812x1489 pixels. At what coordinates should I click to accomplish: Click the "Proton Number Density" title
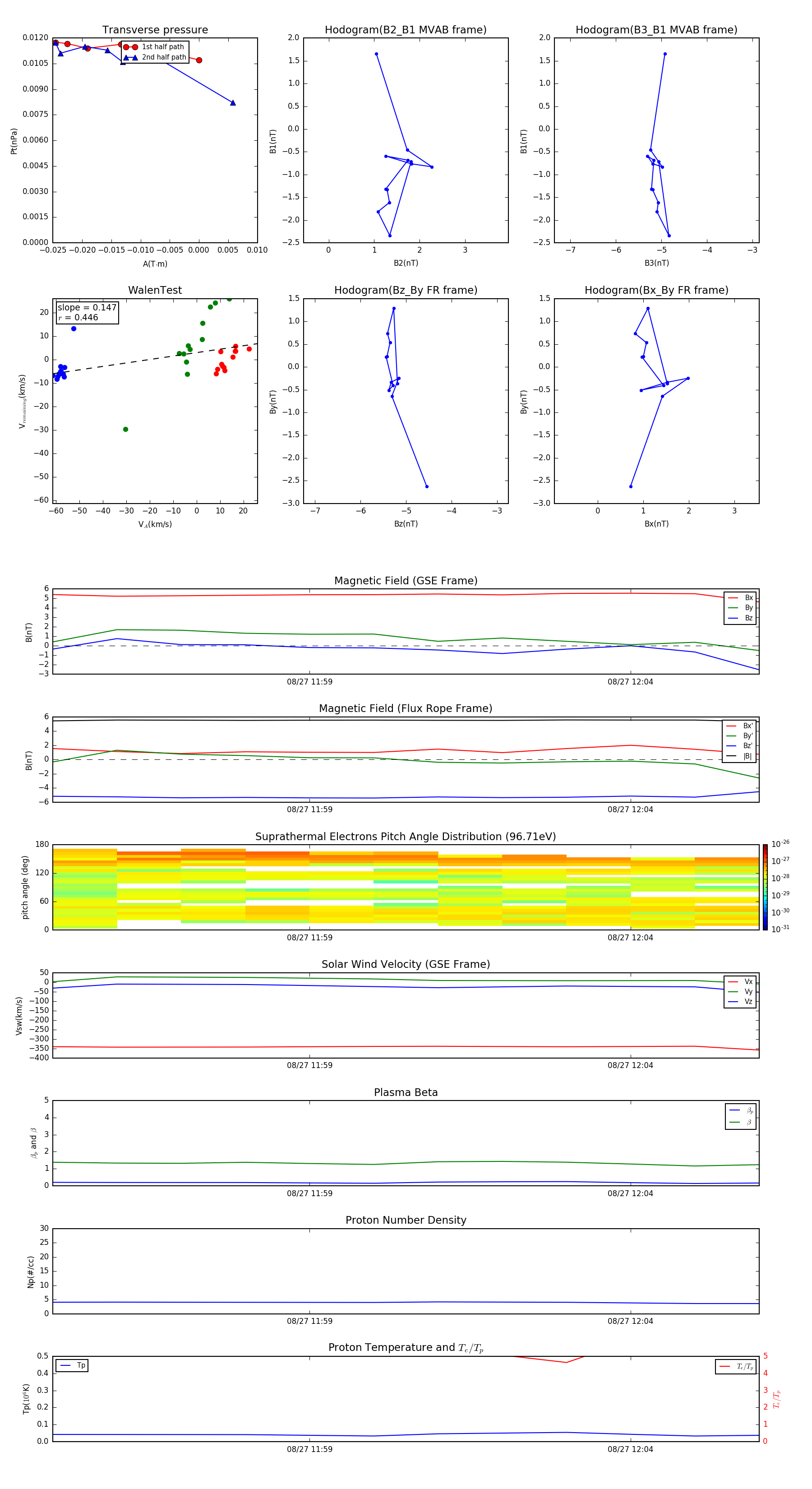[x=406, y=1220]
